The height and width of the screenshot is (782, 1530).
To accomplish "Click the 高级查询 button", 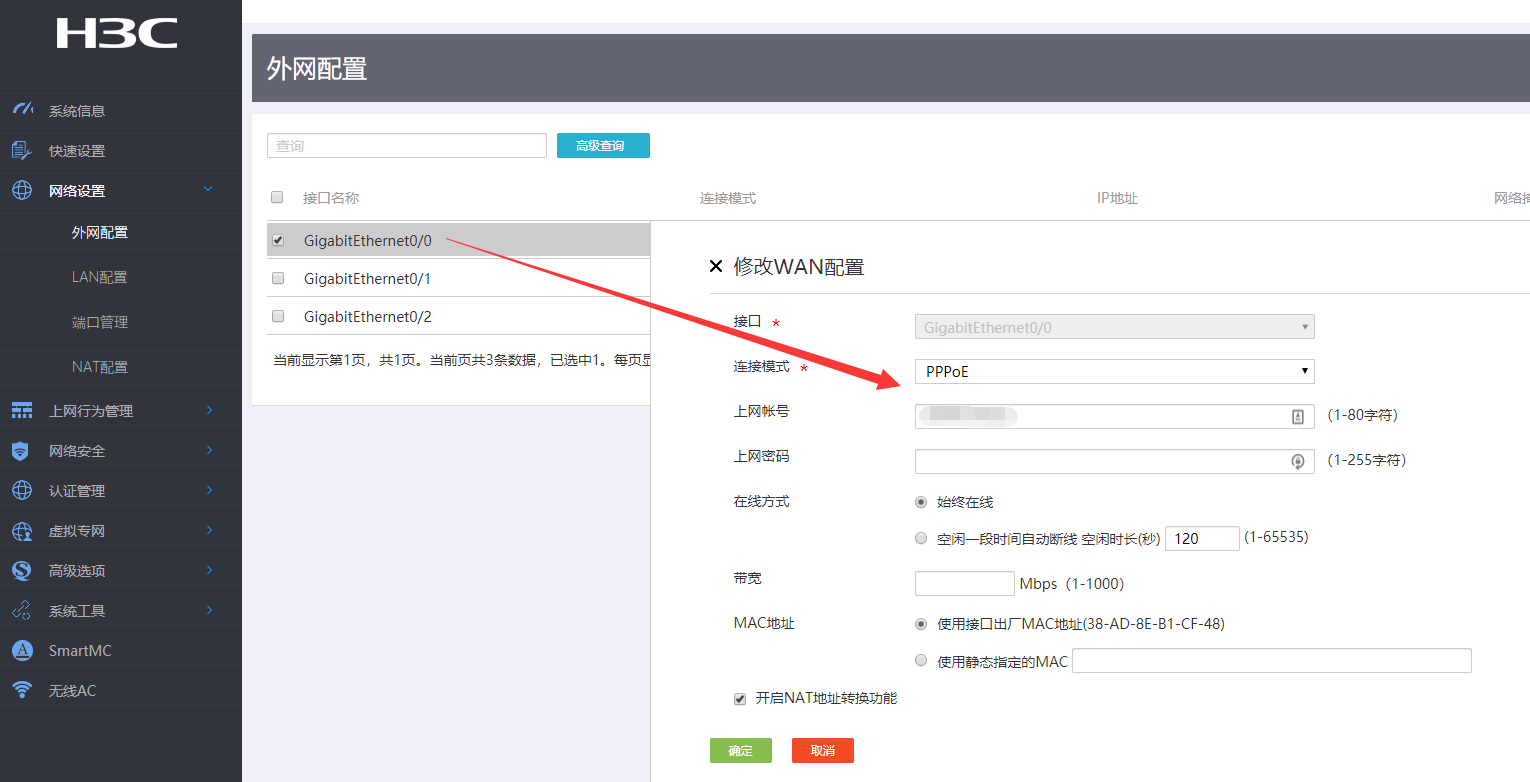I will click(603, 146).
